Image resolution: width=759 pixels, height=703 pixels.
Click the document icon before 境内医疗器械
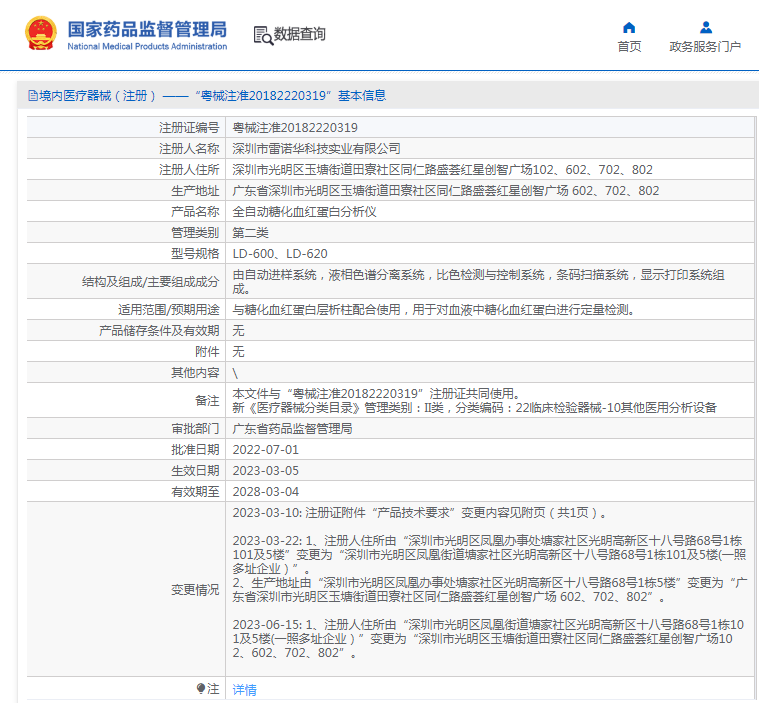pyautogui.click(x=32, y=96)
